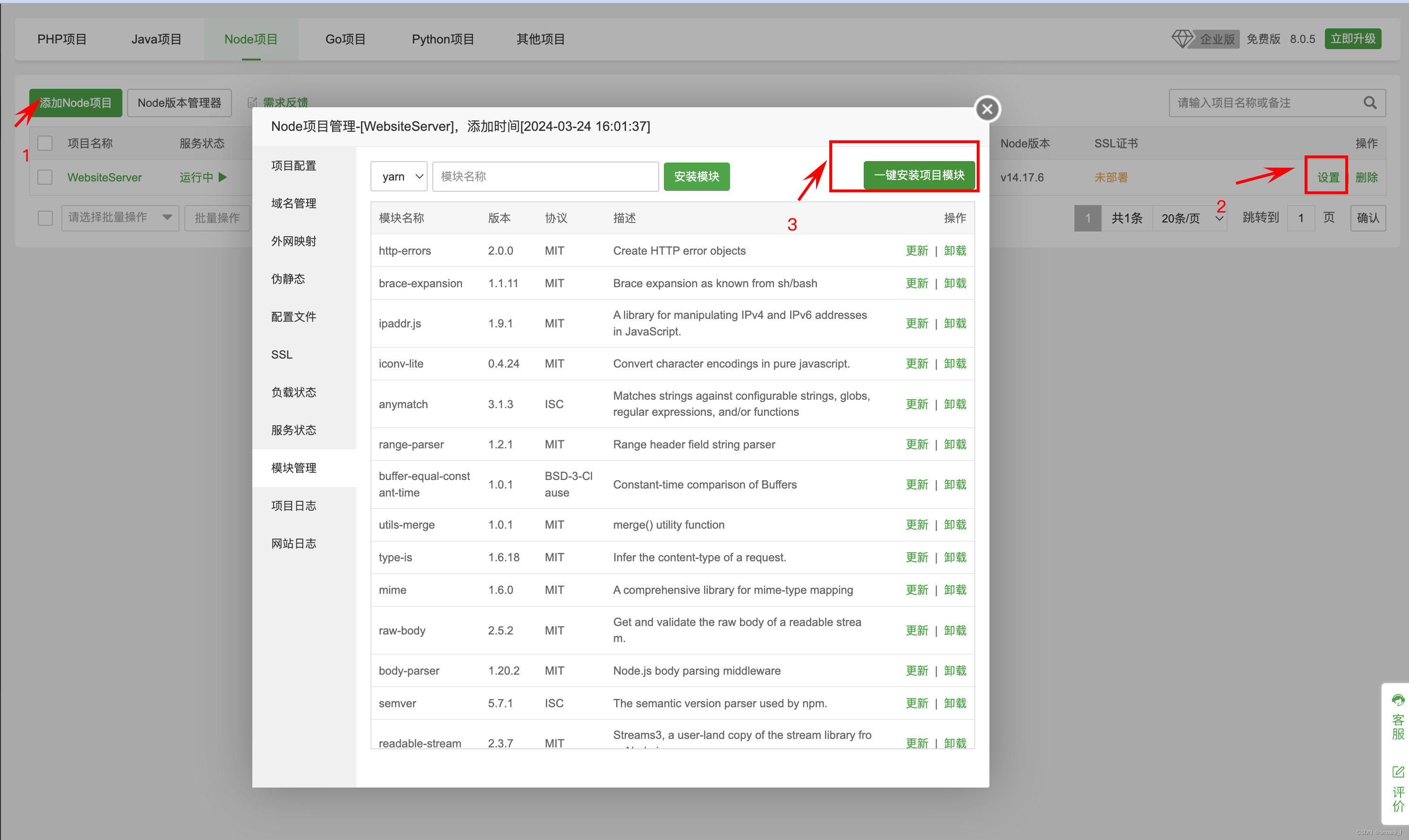Click 卸载 for semver module
The width and height of the screenshot is (1409, 840).
tap(955, 703)
